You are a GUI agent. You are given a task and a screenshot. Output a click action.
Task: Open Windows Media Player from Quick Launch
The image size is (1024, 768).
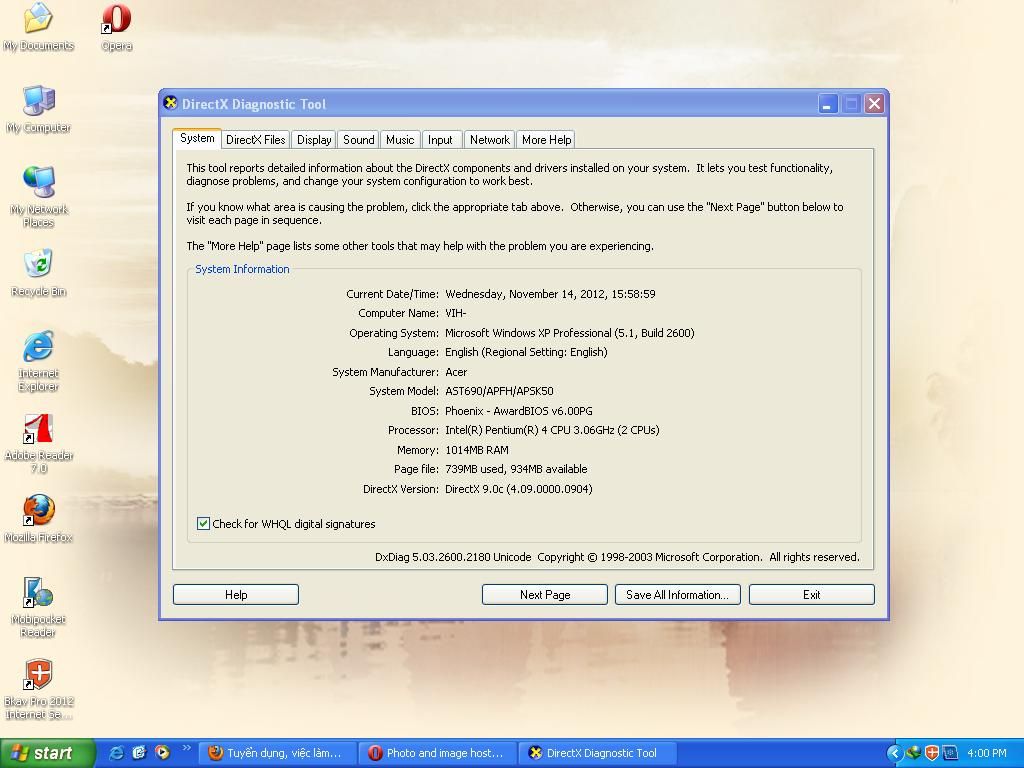162,753
